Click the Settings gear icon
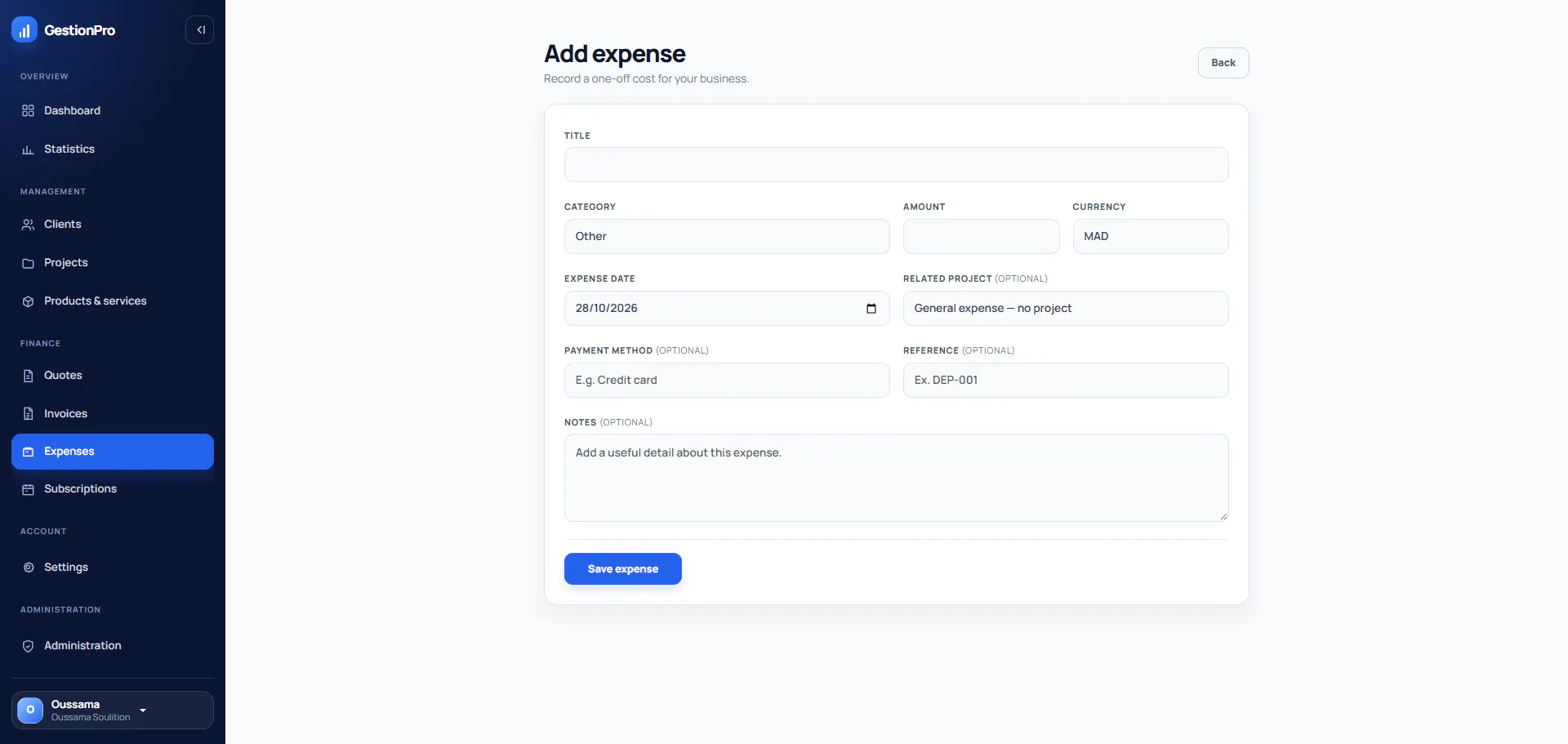Screen dimensions: 1568x744 pos(28,568)
